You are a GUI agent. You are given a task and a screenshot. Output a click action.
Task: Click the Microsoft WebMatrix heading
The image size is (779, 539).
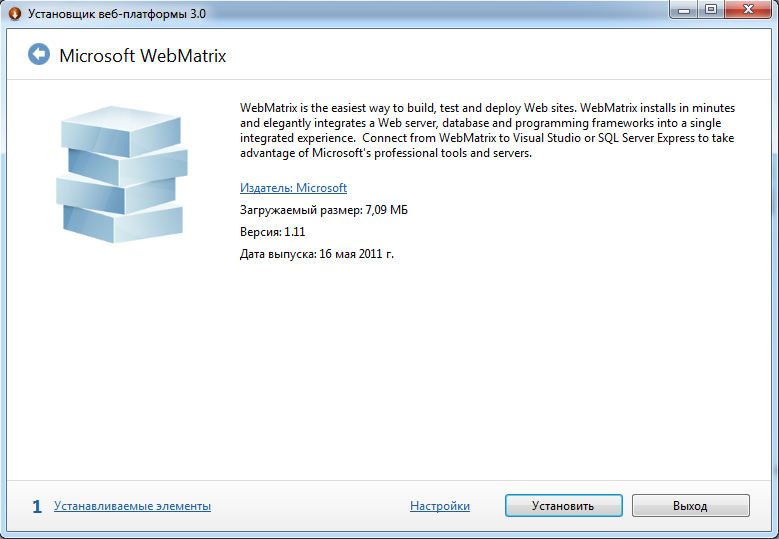143,56
